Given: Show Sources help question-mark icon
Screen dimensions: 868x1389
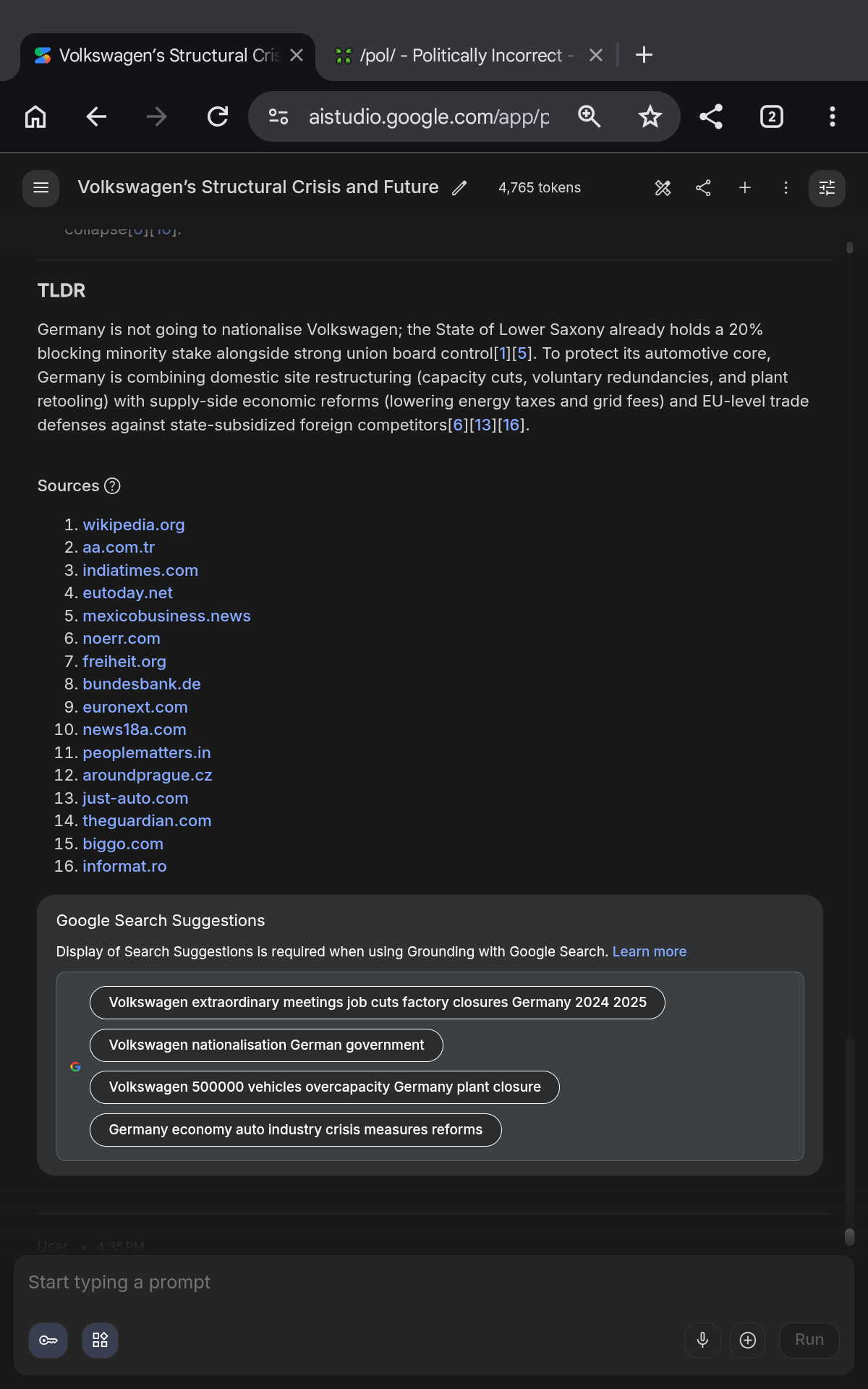Looking at the screenshot, I should pyautogui.click(x=112, y=486).
